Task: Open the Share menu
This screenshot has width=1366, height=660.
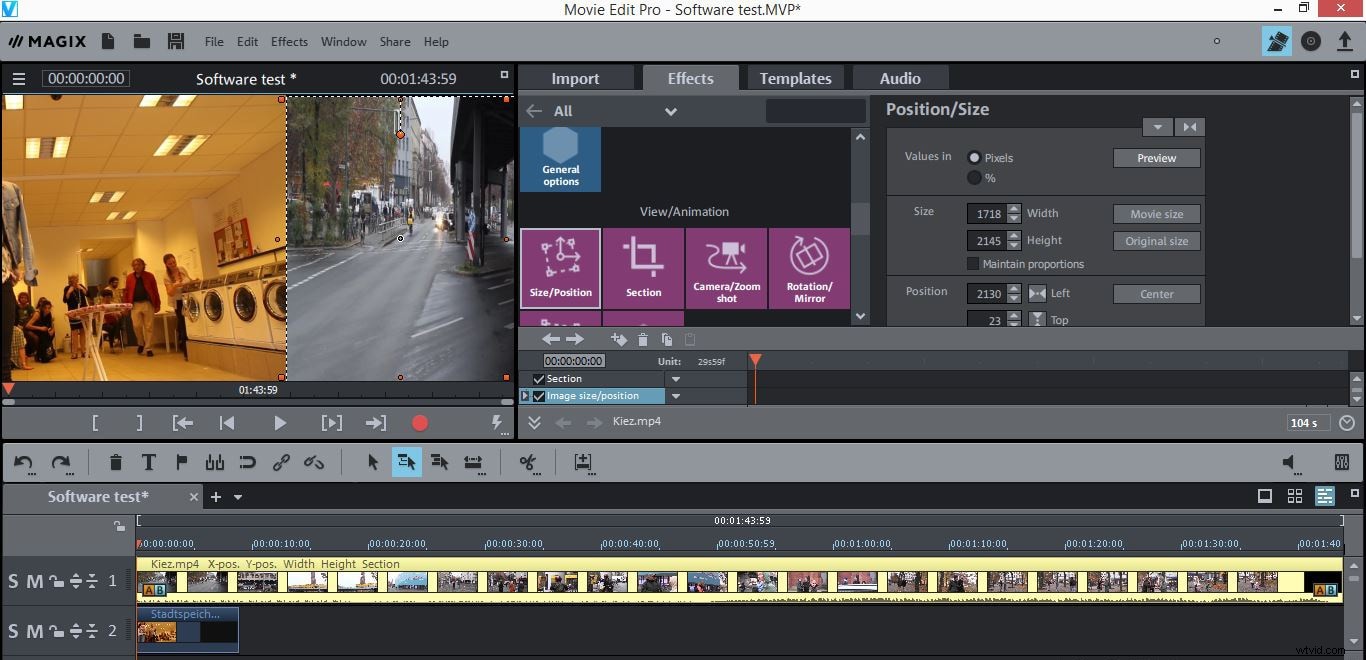Action: pos(394,42)
